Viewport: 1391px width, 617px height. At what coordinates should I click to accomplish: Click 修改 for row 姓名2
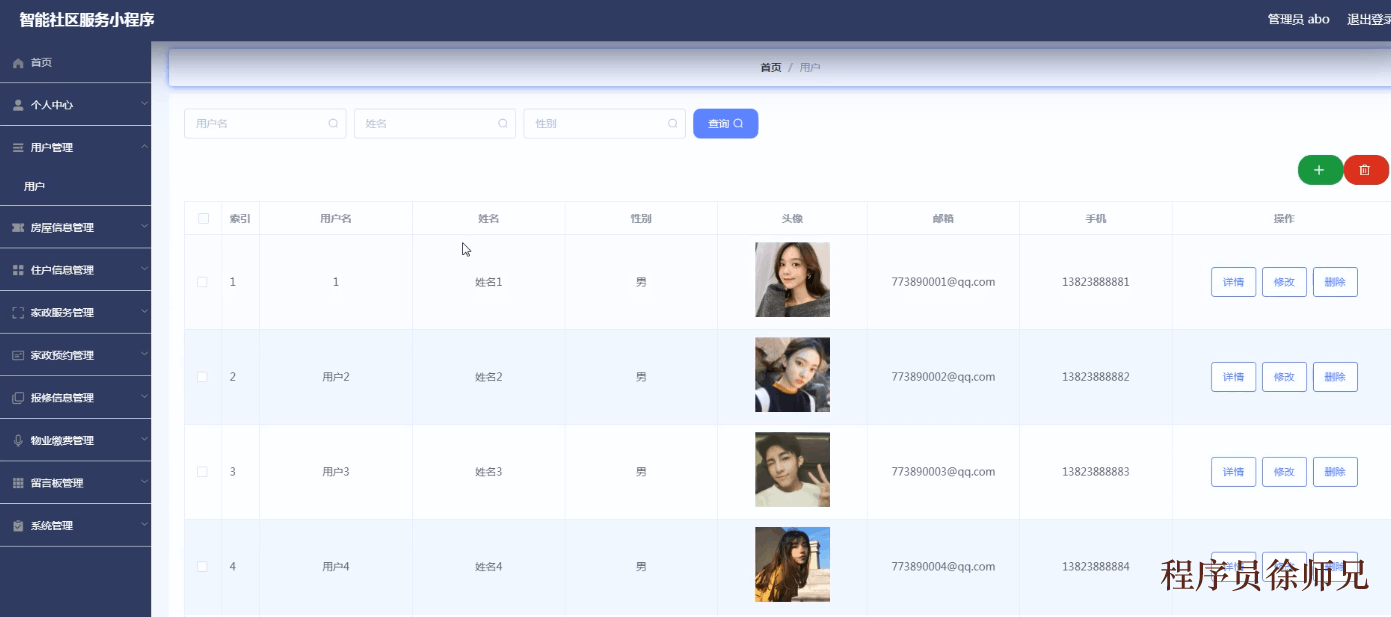point(1284,377)
